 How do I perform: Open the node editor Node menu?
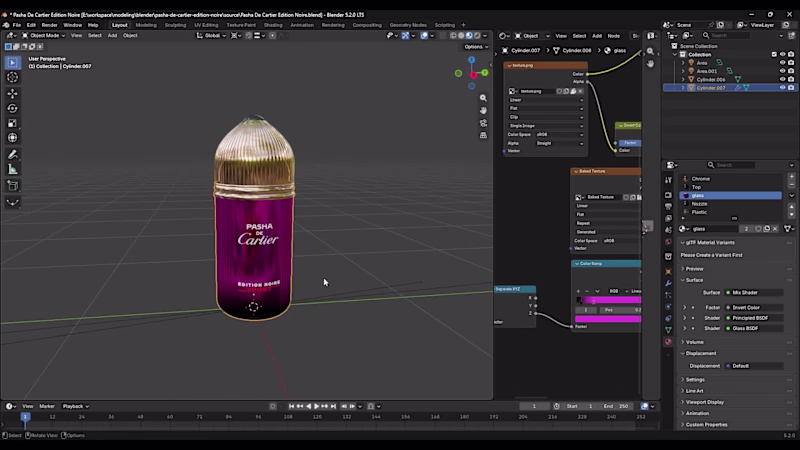(614, 36)
